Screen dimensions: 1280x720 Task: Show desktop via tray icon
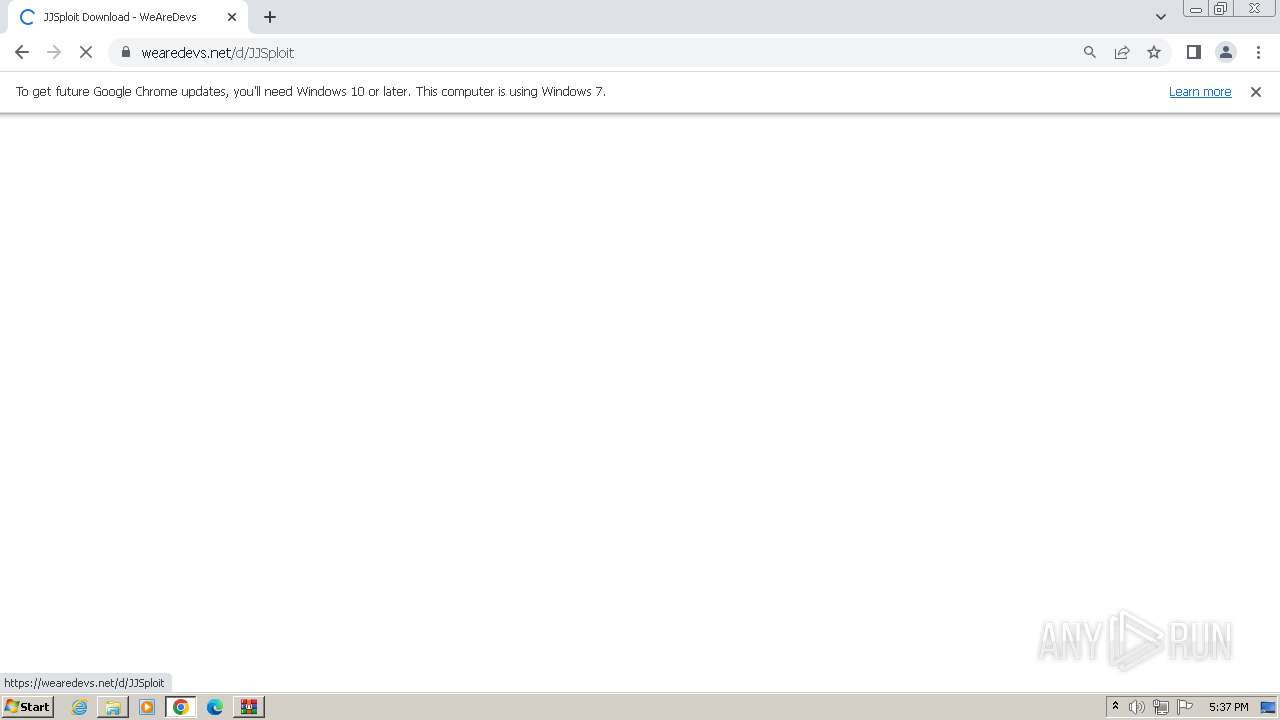point(1268,707)
